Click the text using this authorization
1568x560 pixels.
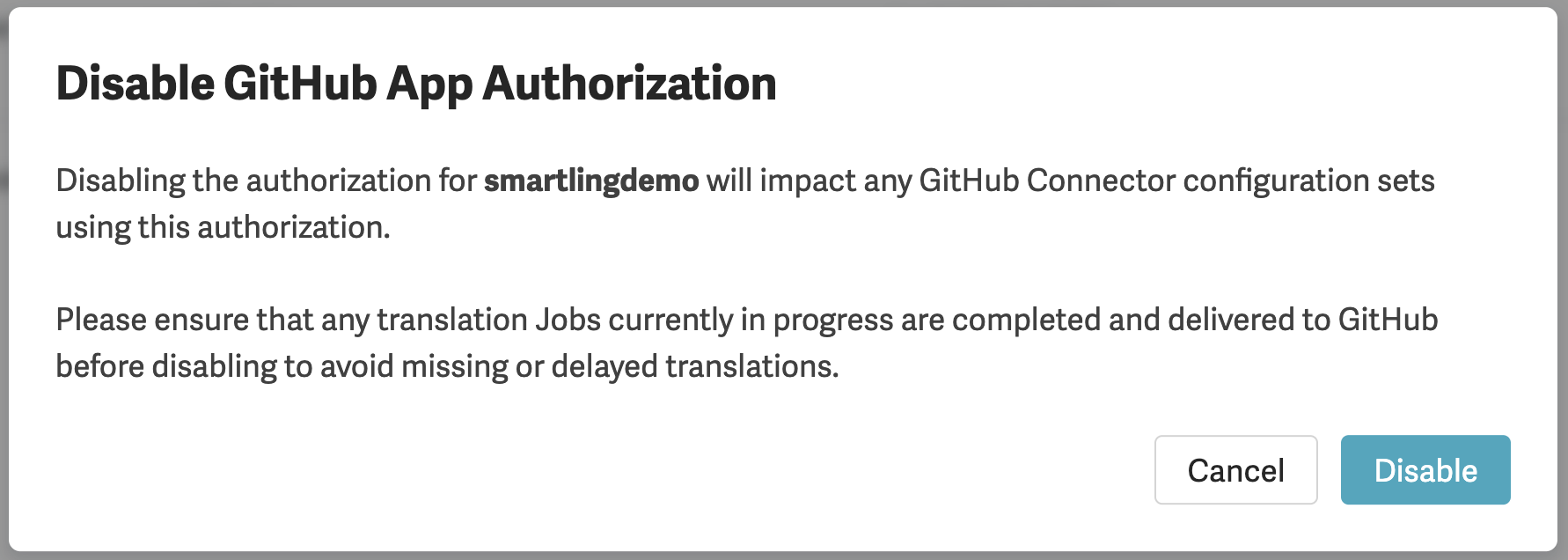pyautogui.click(x=223, y=227)
